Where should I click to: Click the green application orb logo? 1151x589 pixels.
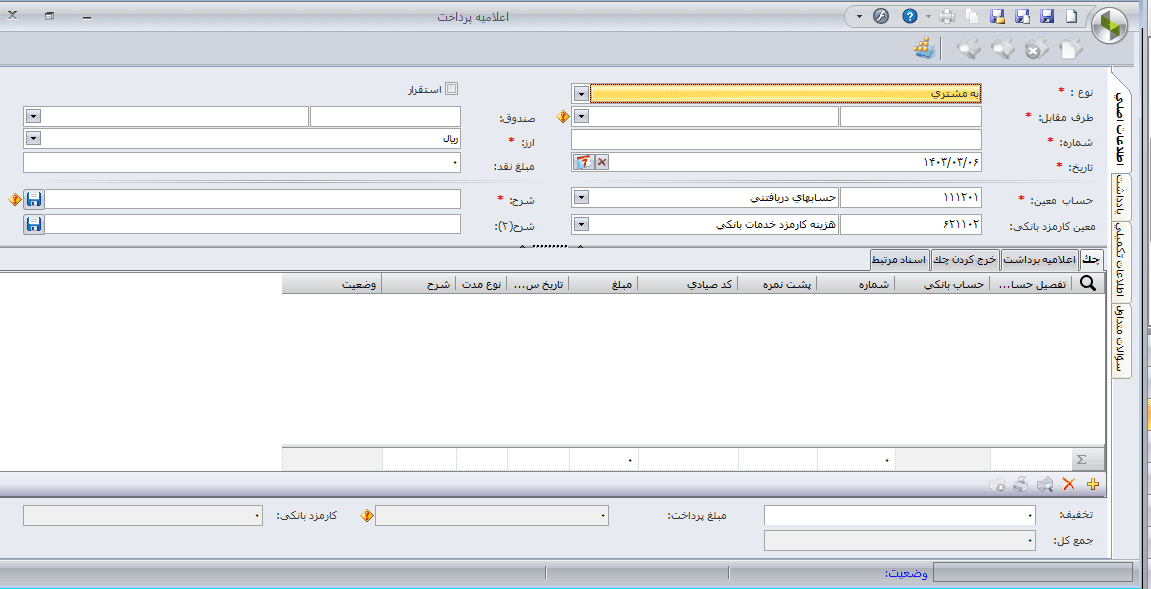(1111, 27)
